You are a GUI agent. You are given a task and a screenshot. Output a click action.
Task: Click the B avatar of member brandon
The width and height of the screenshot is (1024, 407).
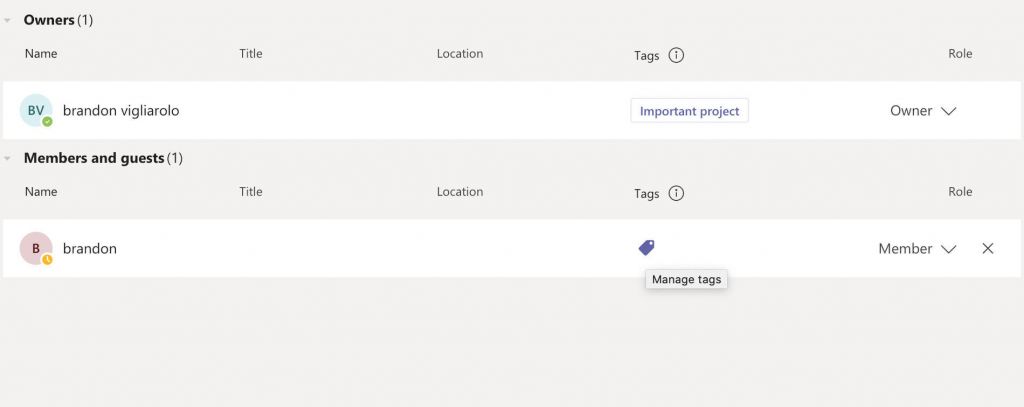click(36, 249)
